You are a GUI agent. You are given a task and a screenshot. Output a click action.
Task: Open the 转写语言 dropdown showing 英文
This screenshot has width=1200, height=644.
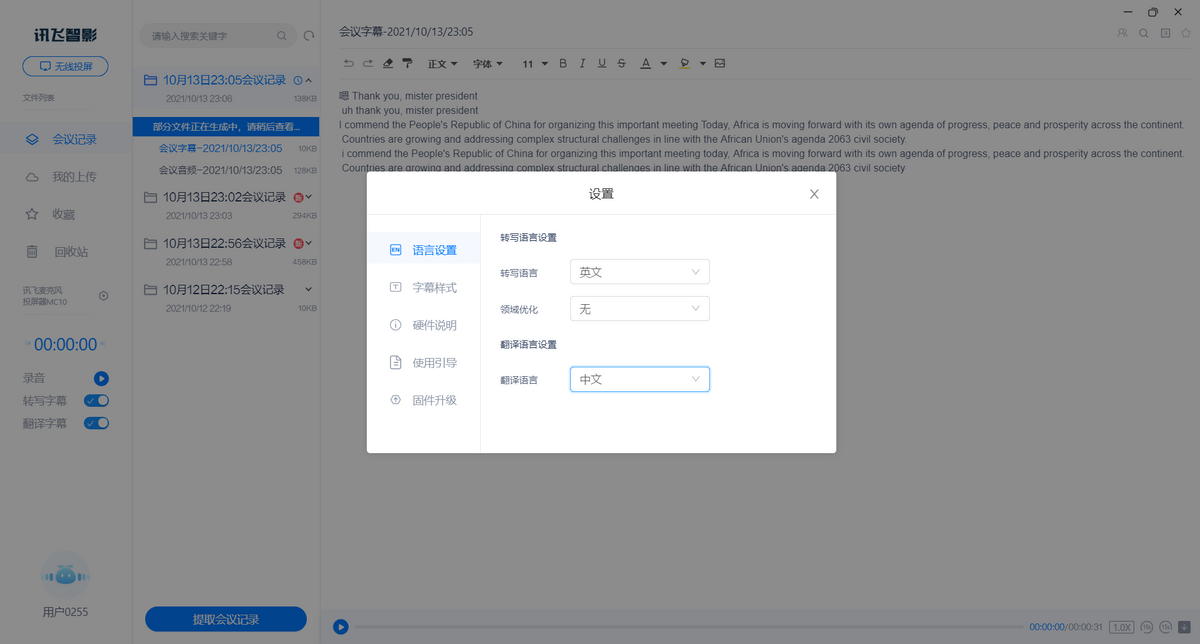[x=639, y=272]
